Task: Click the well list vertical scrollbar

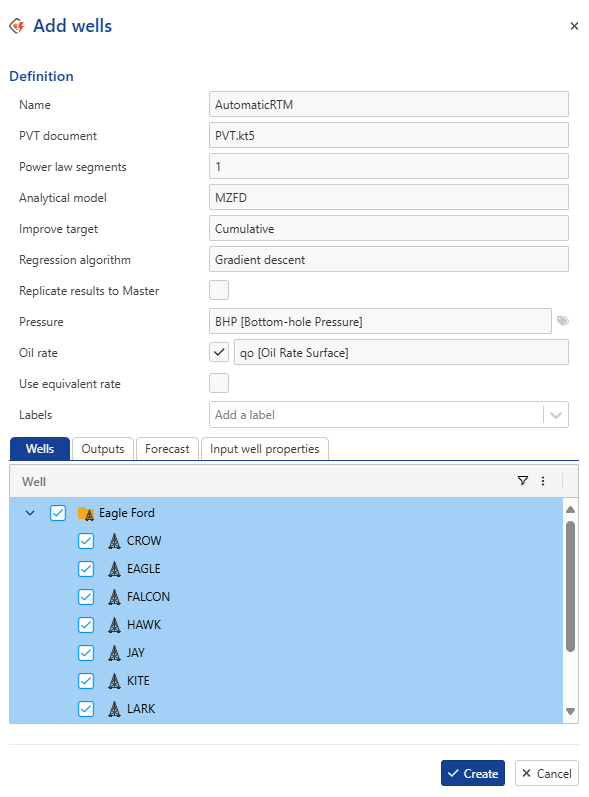Action: point(570,586)
